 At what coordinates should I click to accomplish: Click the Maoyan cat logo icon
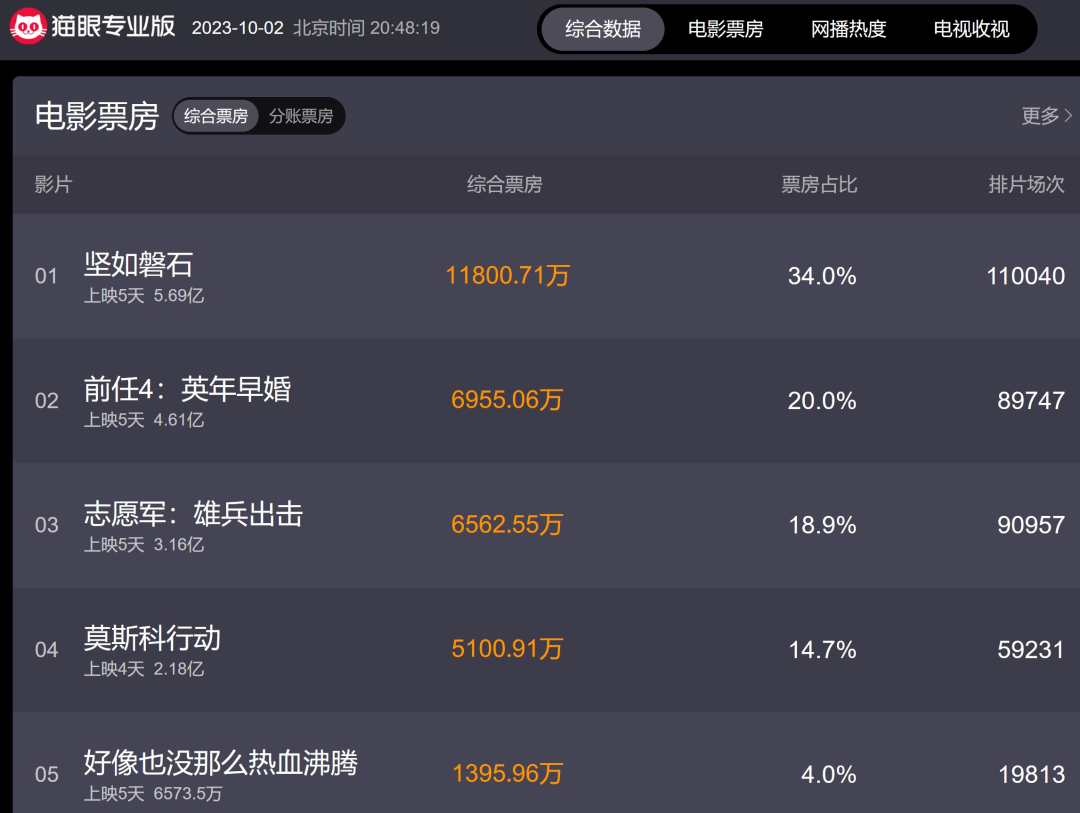coord(29,27)
